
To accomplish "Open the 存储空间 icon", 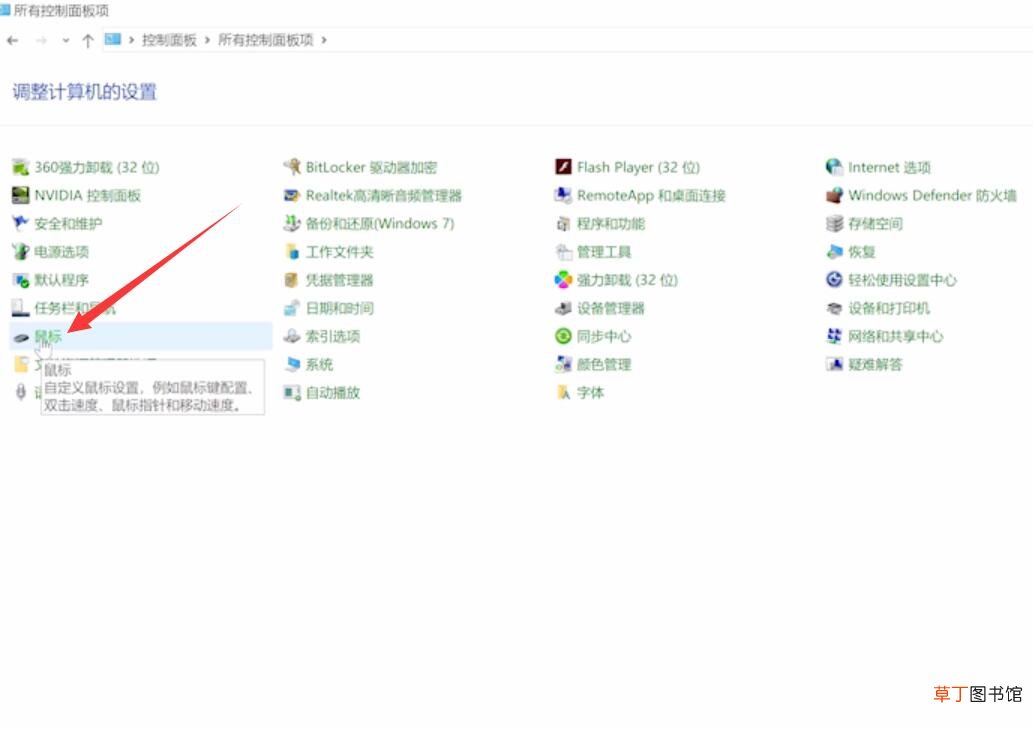I will [834, 224].
